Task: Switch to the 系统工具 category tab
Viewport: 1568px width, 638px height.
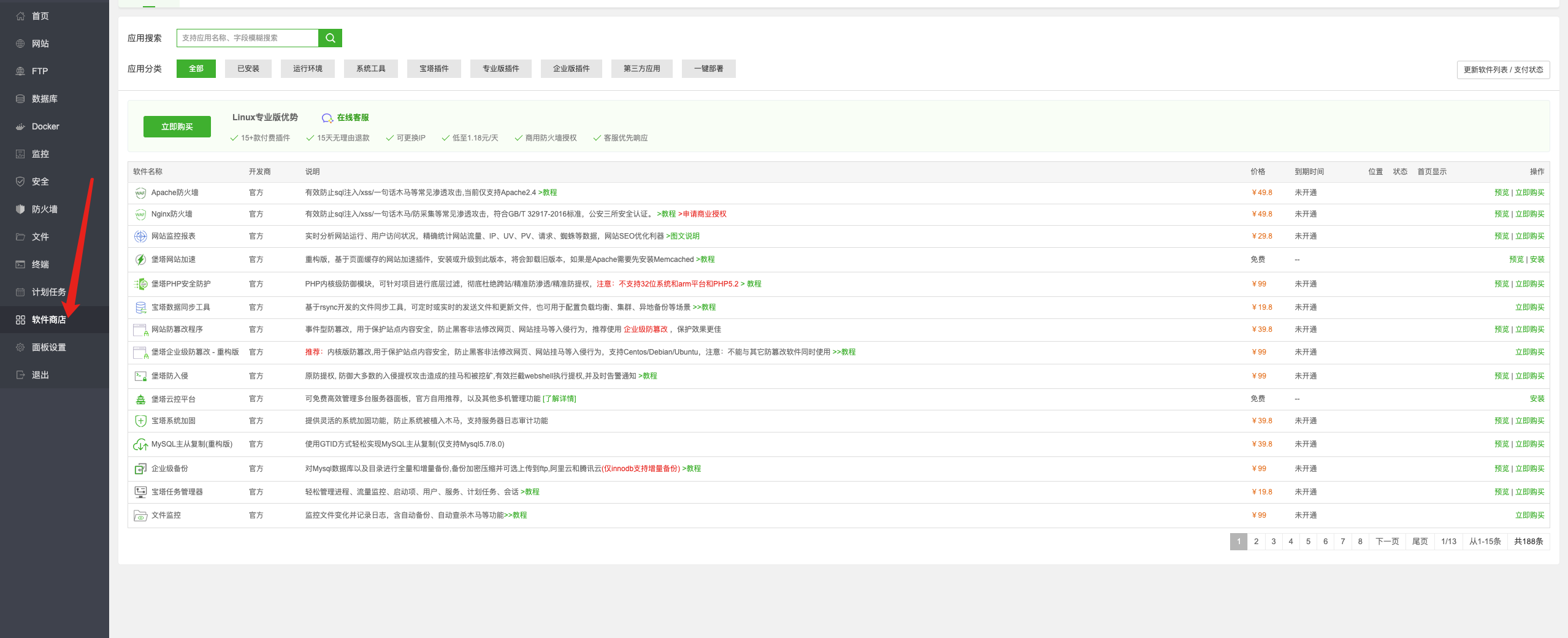Action: 370,68
